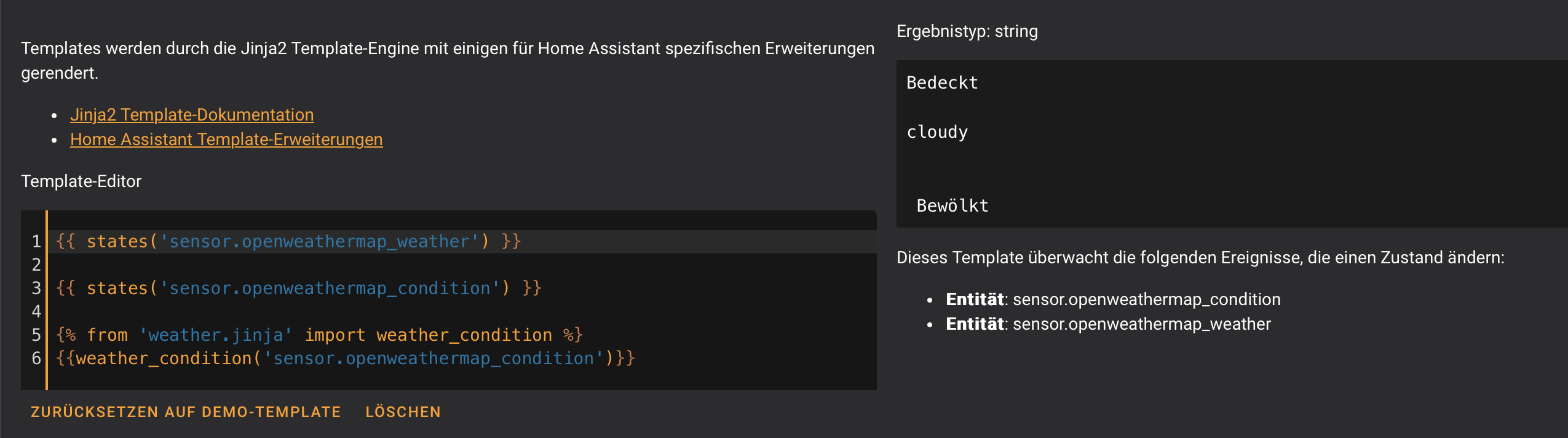Click line number 5 in editor gutter
Image resolution: width=1568 pixels, height=438 pixels.
pos(36,335)
